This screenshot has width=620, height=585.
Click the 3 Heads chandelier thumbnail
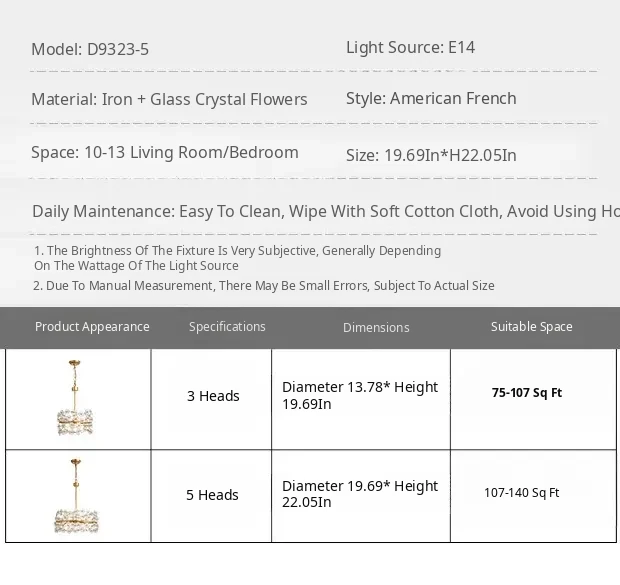point(76,398)
